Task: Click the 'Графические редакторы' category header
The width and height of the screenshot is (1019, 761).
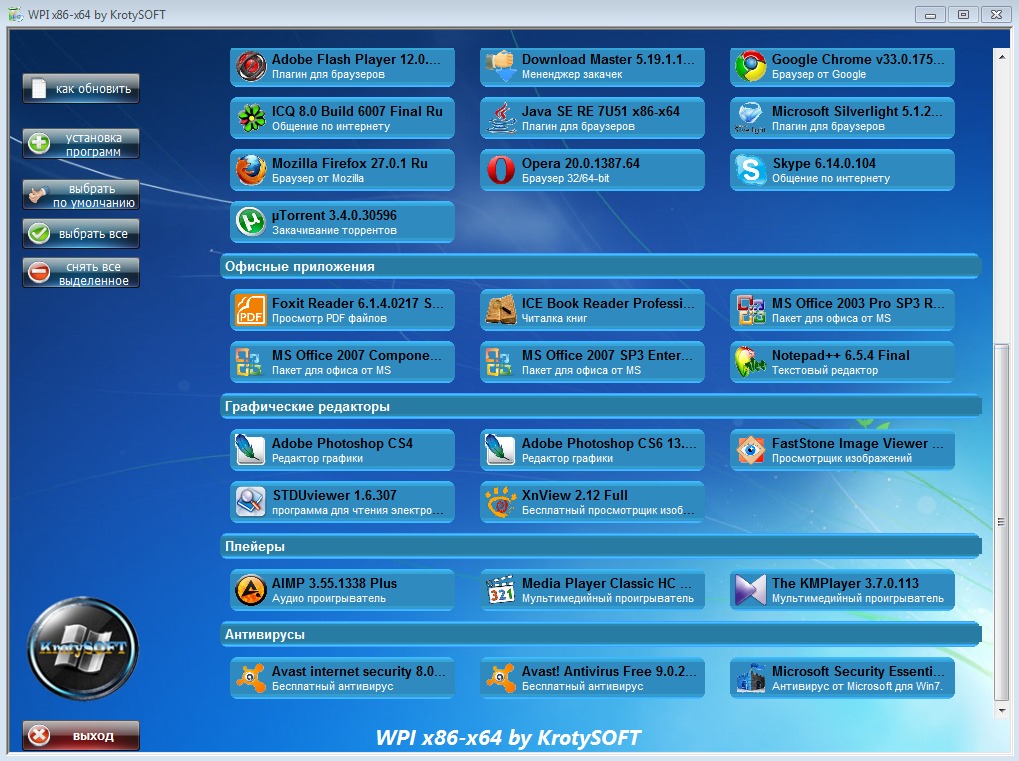Action: click(600, 406)
